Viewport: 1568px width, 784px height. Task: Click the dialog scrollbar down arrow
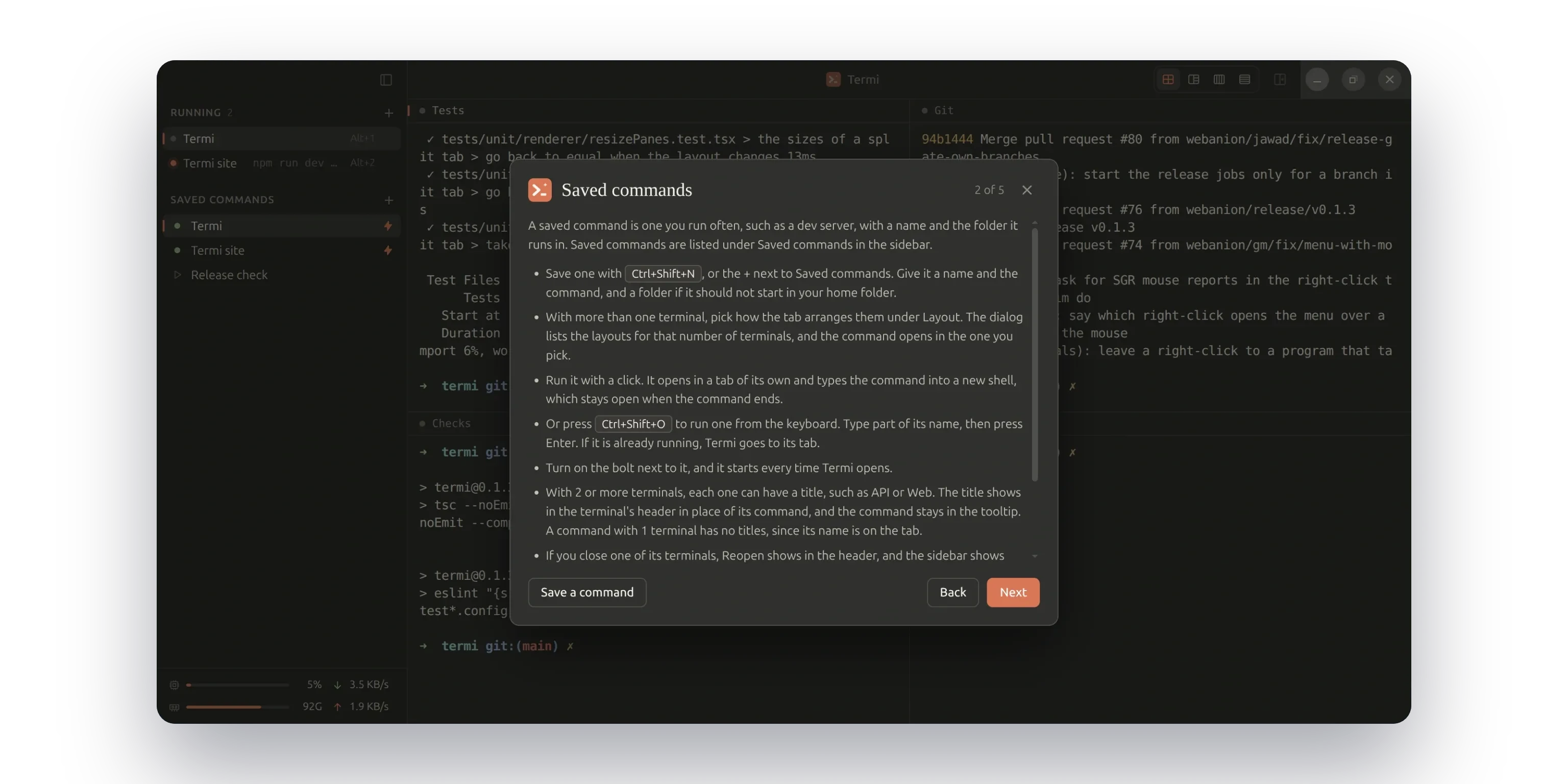1034,556
